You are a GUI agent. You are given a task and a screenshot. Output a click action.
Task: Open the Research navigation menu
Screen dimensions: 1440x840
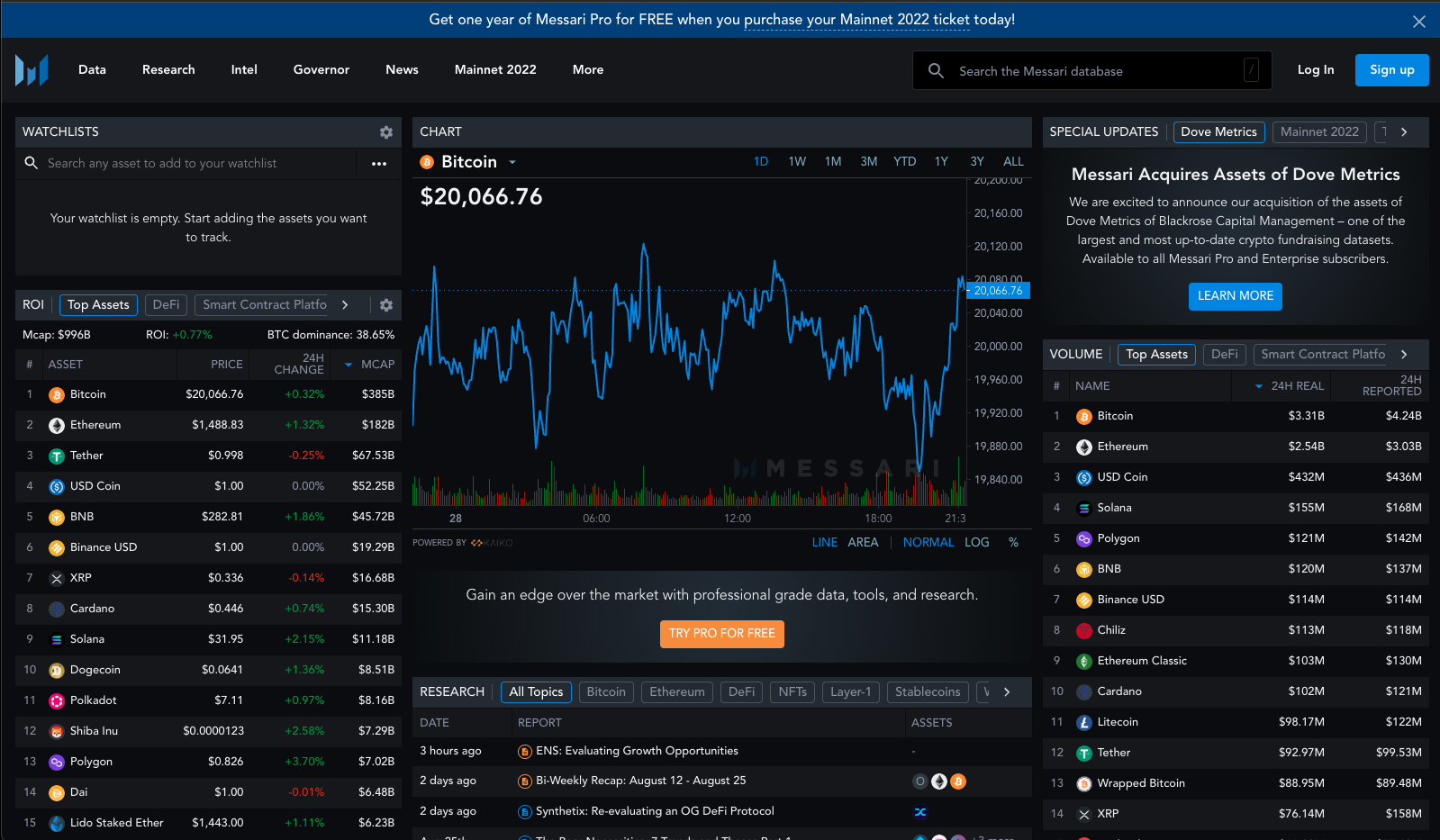coord(168,70)
